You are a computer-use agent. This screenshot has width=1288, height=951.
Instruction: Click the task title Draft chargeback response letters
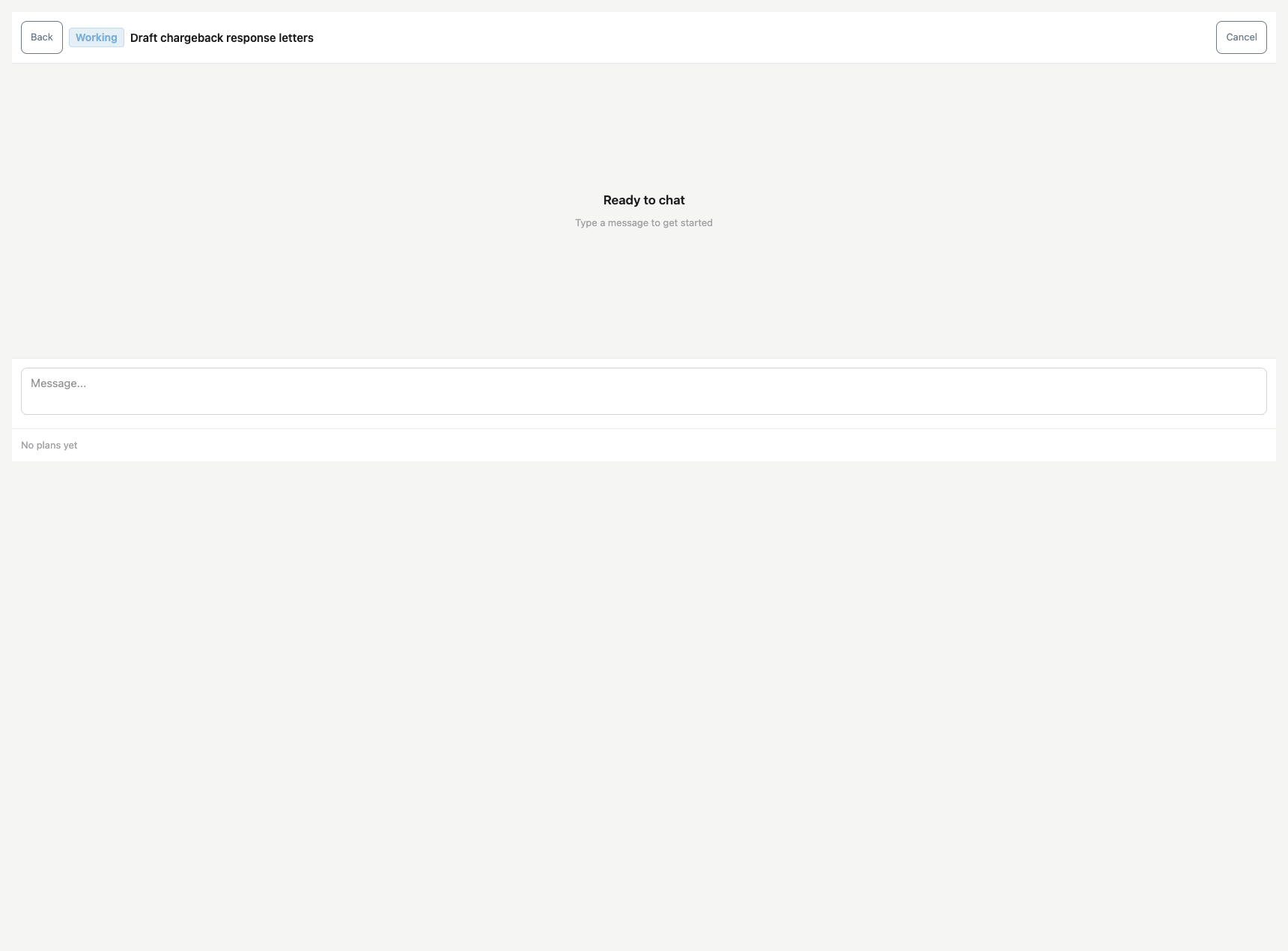point(222,37)
